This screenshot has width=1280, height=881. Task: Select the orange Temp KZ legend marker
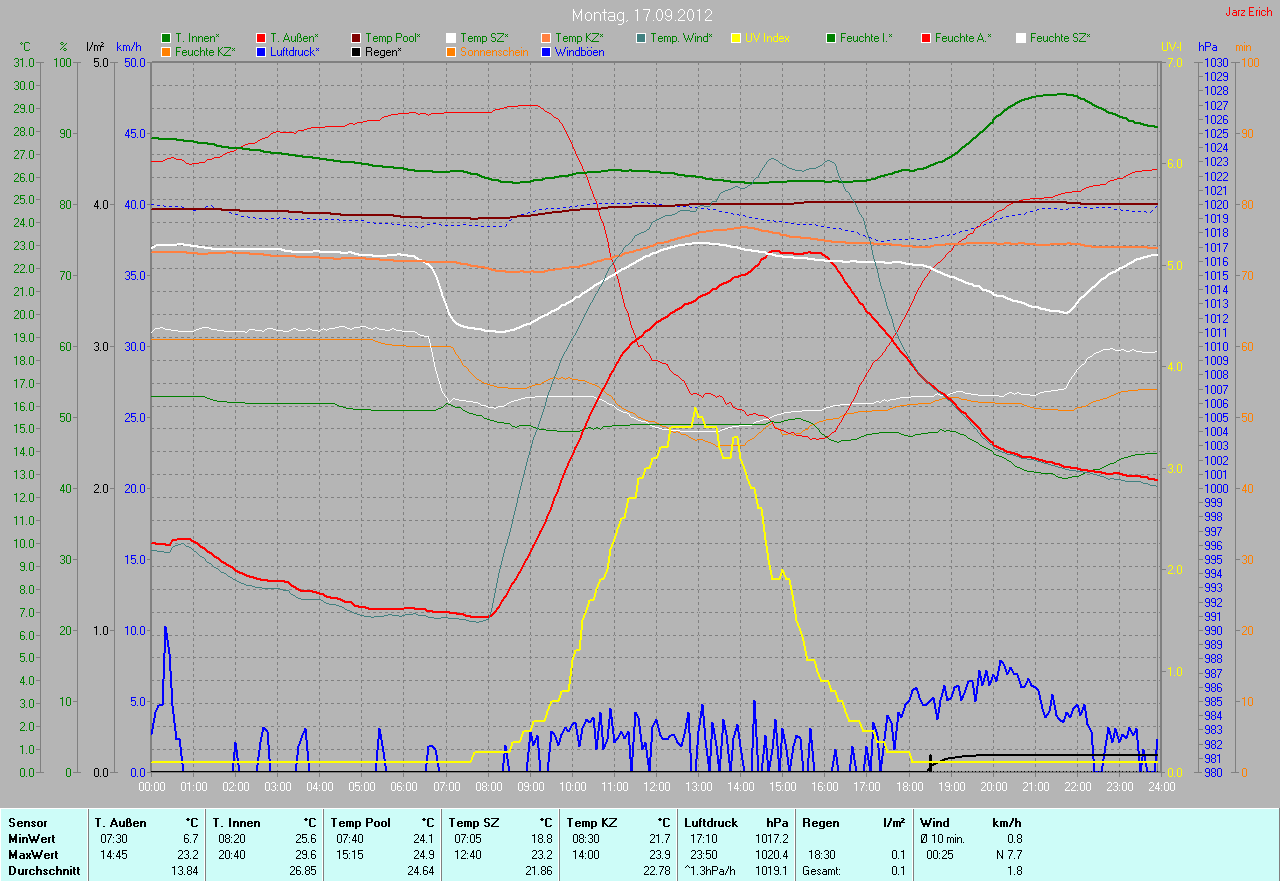546,38
